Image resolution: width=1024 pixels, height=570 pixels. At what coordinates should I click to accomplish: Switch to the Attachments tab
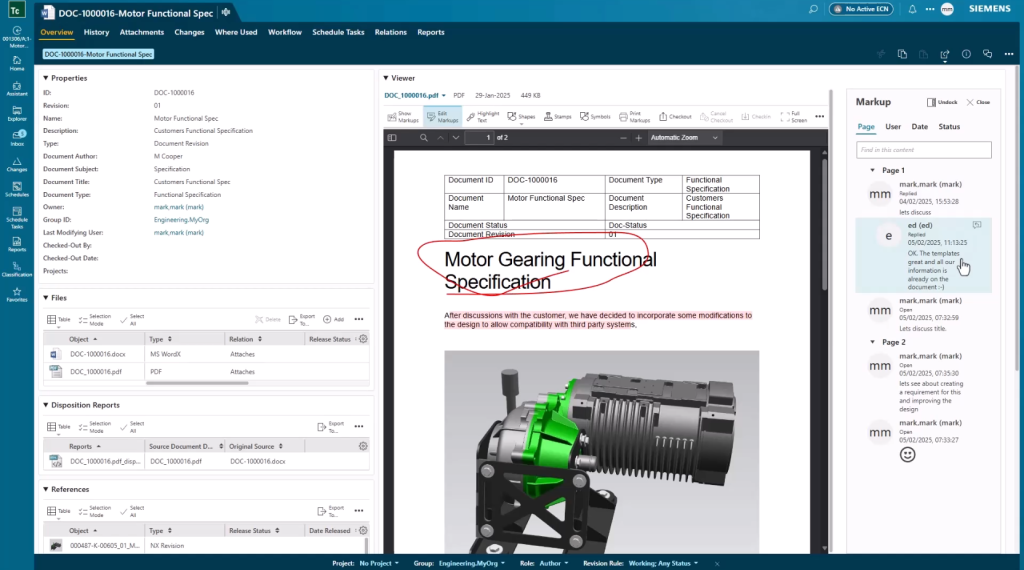click(142, 32)
